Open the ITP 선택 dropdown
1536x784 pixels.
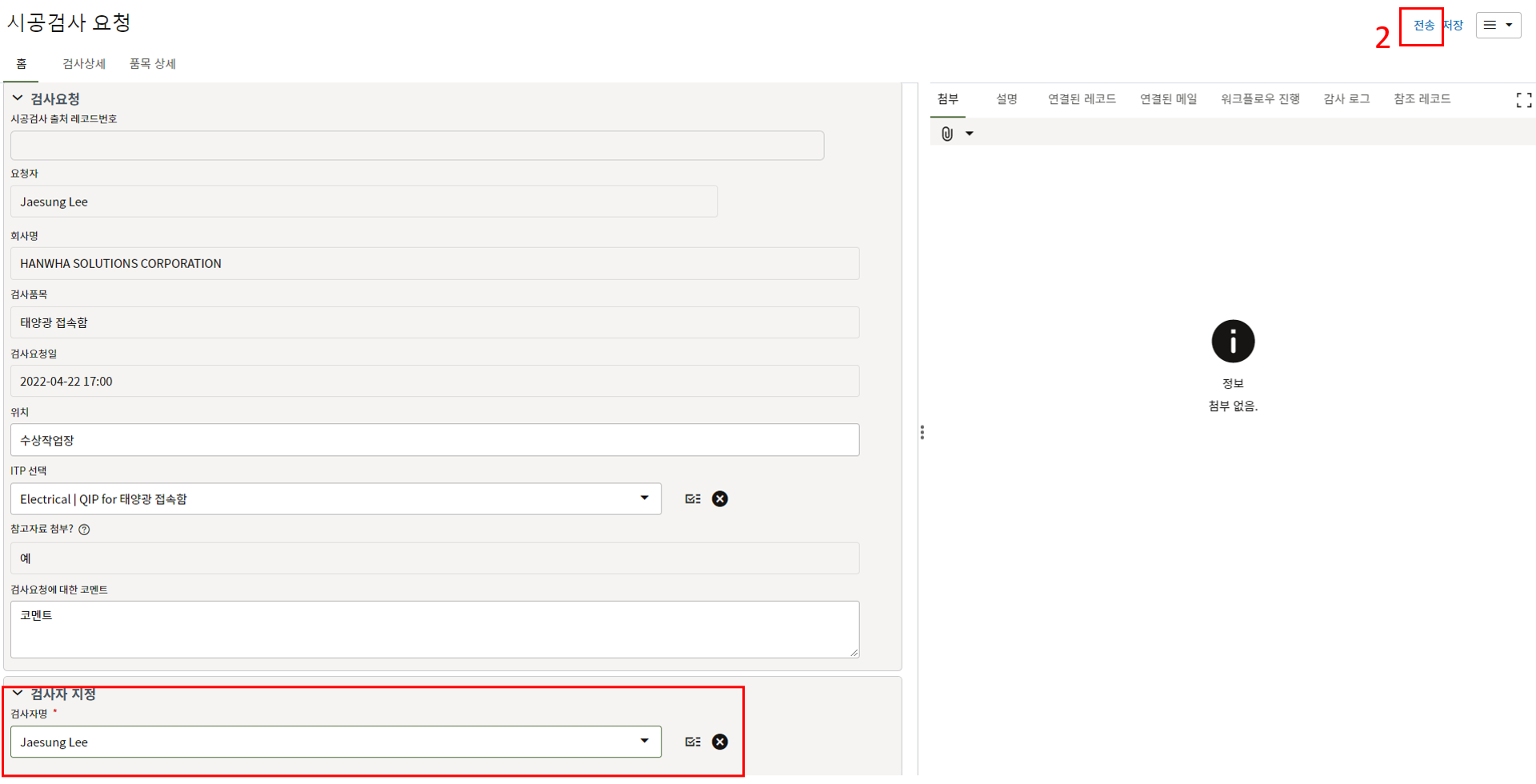tap(644, 498)
